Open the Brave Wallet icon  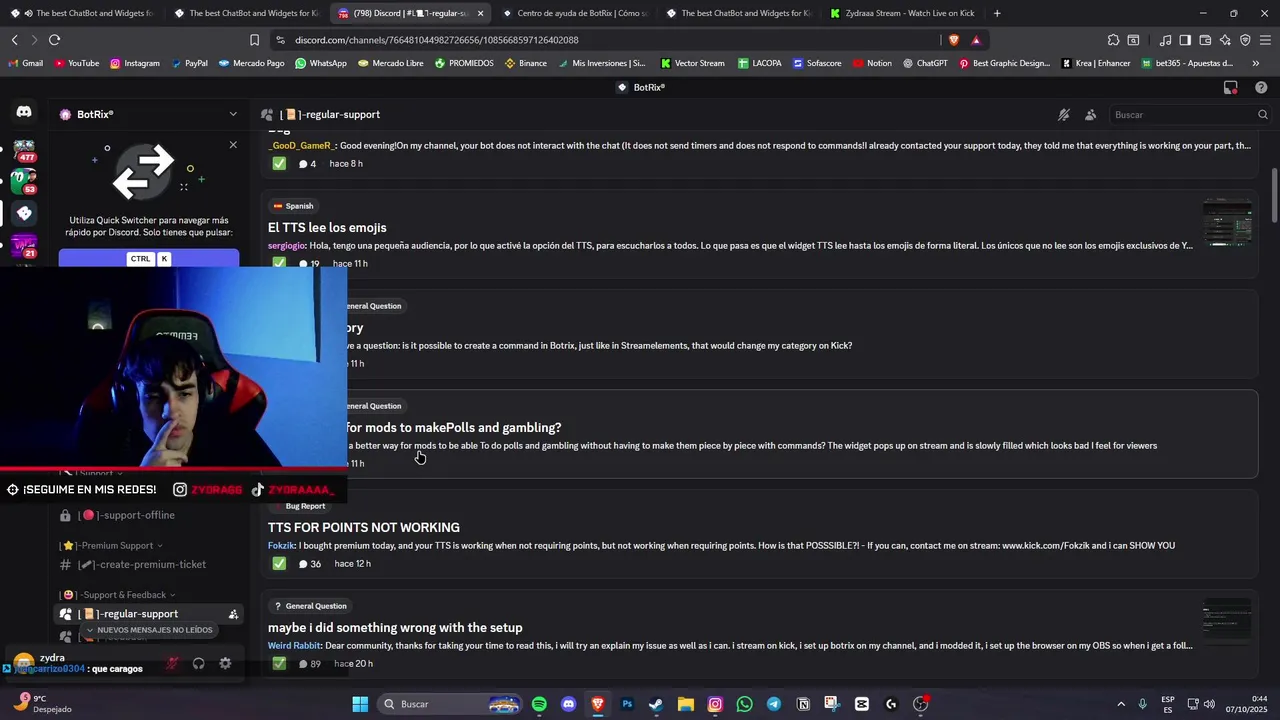click(1205, 40)
